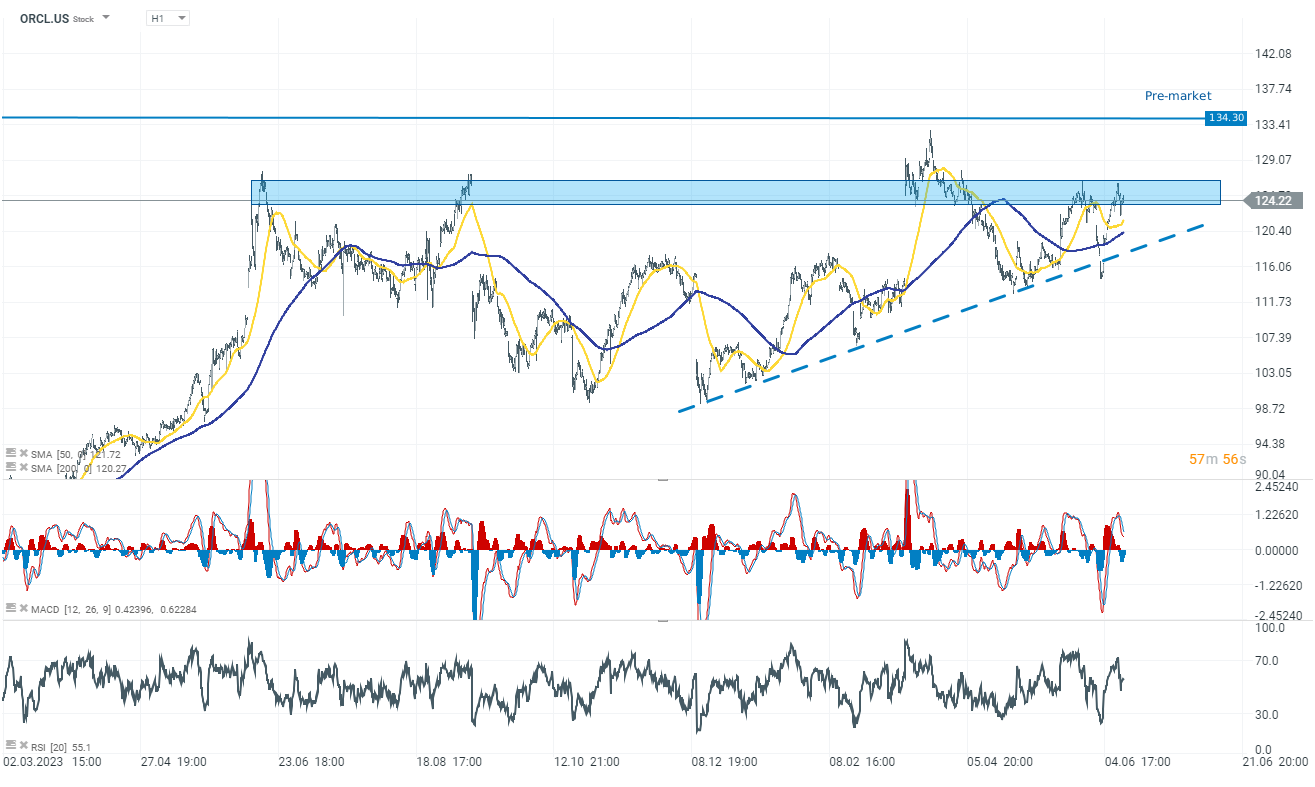Open settings icon for the RSI indicator
The height and width of the screenshot is (787, 1315).
pyautogui.click(x=11, y=745)
